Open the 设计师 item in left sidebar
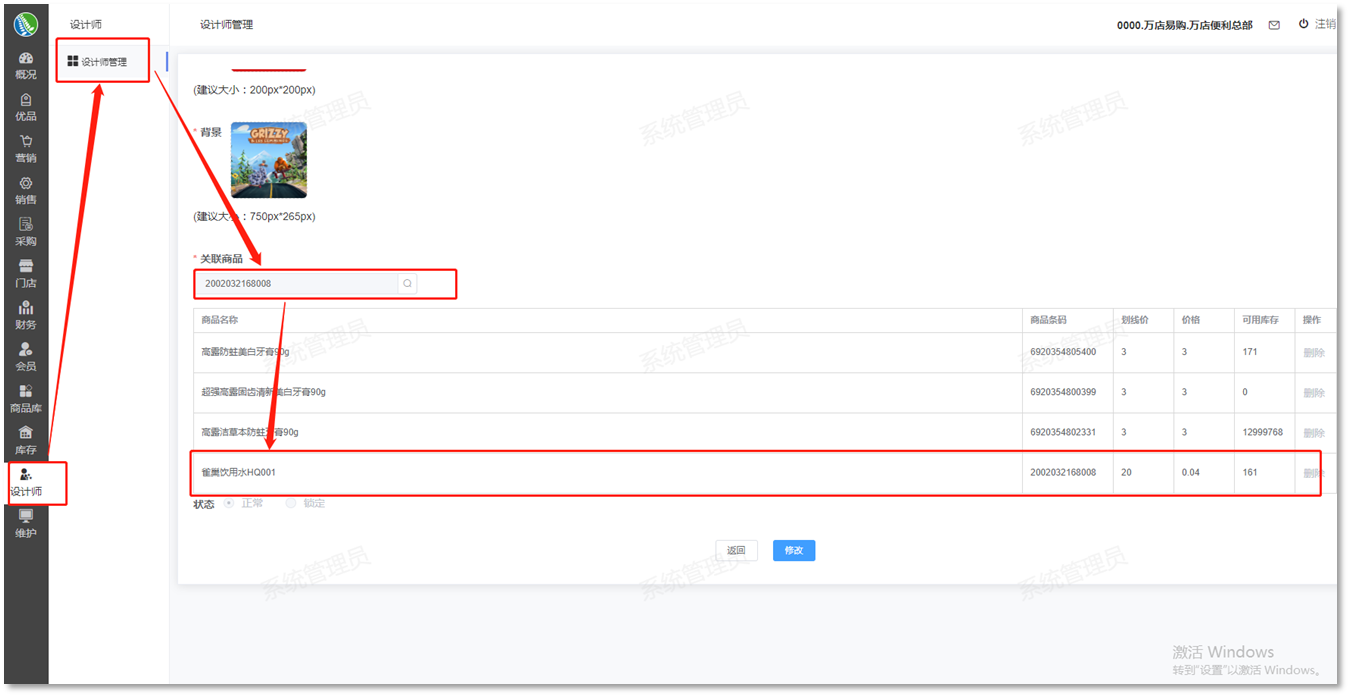Screen dimensions: 1350x697 pos(26,482)
